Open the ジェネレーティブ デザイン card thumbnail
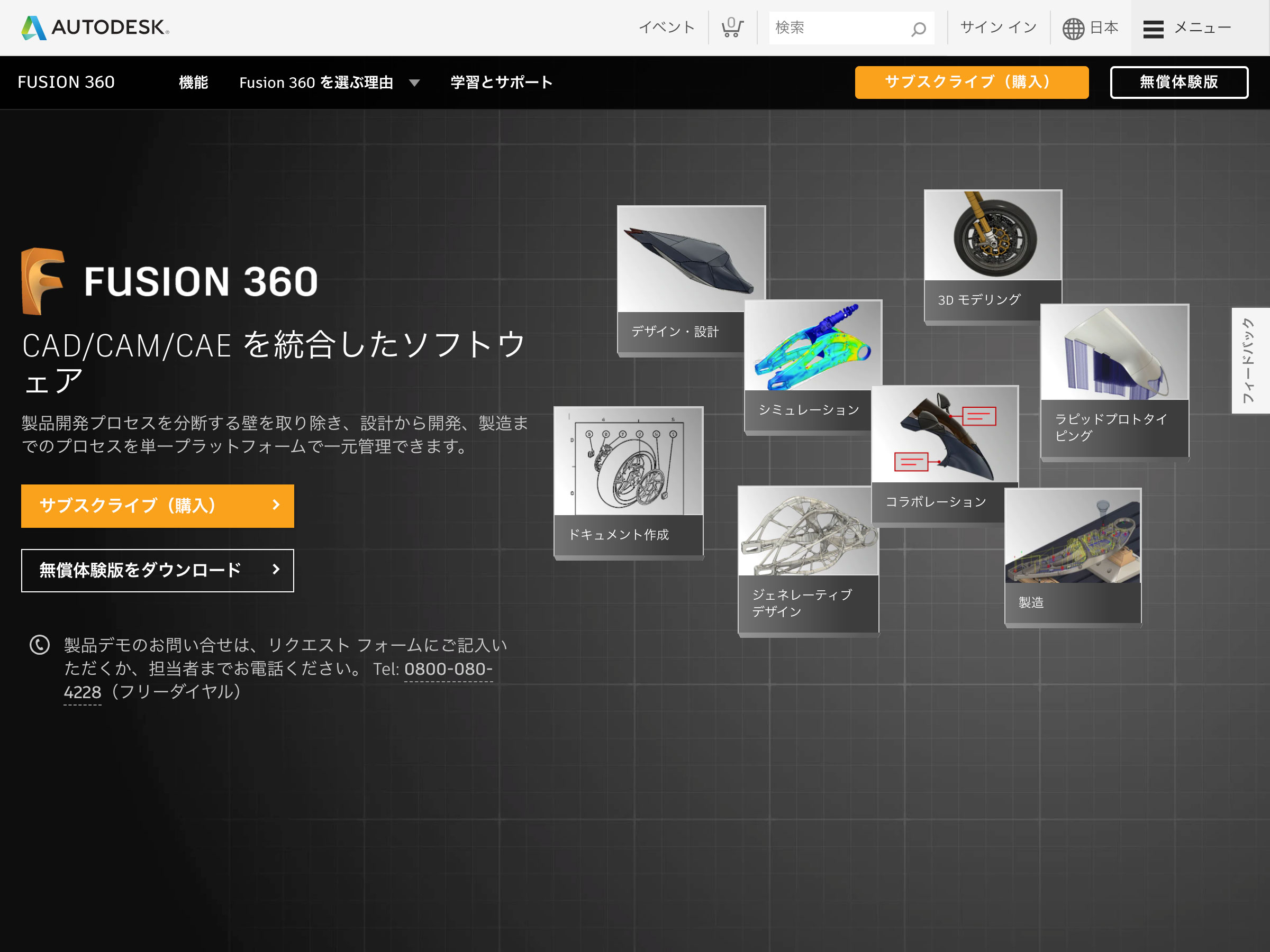The width and height of the screenshot is (1270, 952). pos(809,532)
